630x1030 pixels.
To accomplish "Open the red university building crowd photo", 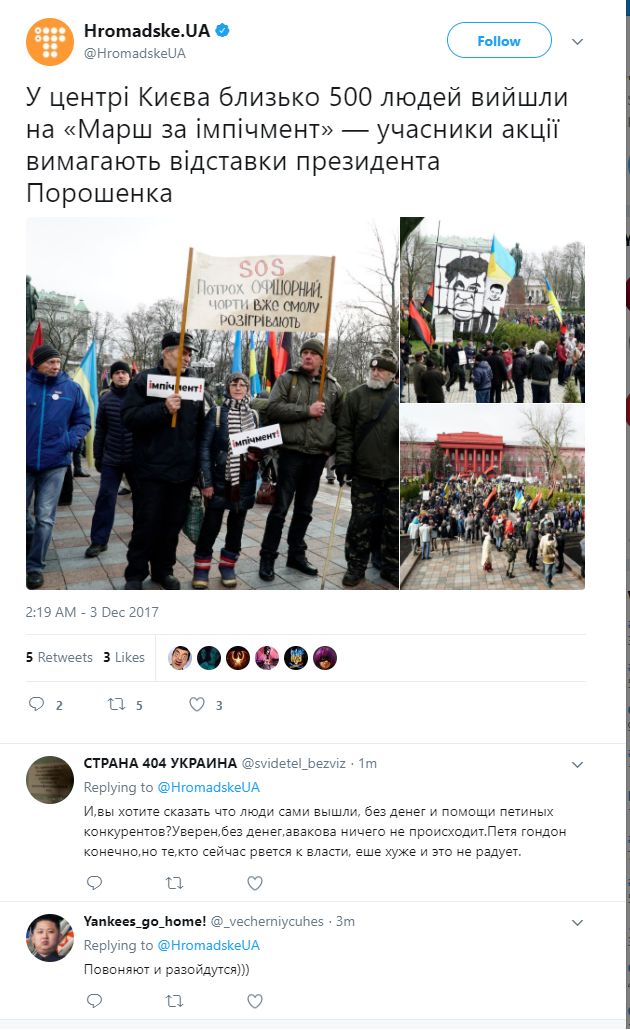I will click(493, 497).
